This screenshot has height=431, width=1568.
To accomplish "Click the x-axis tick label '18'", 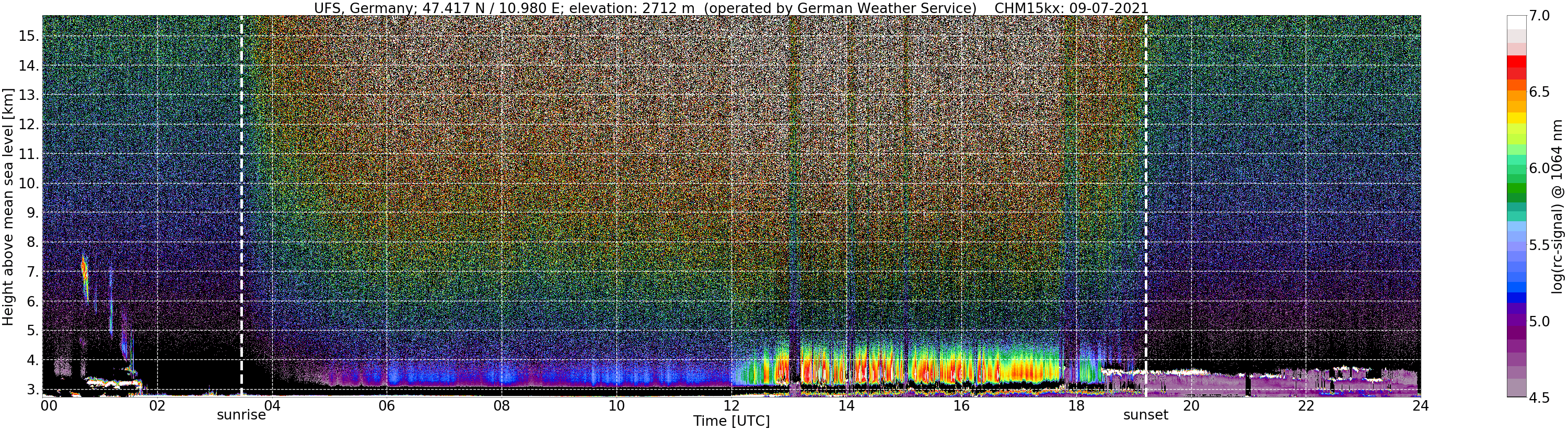I will click(1076, 406).
